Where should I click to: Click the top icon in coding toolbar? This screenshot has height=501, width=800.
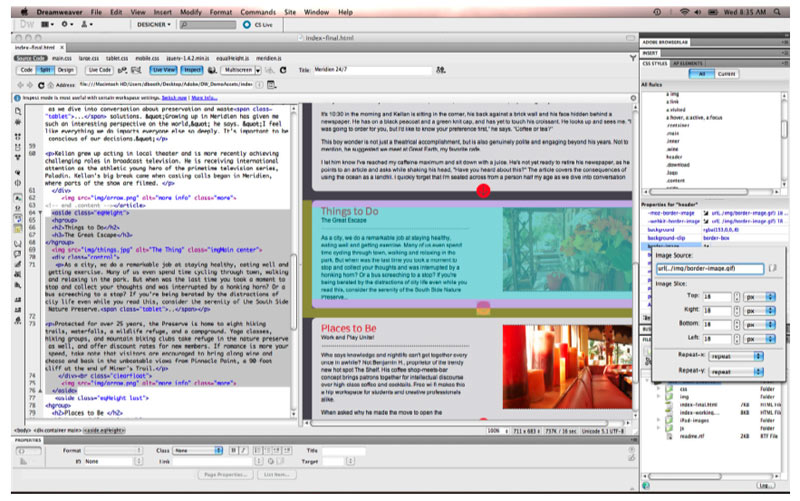[18, 111]
